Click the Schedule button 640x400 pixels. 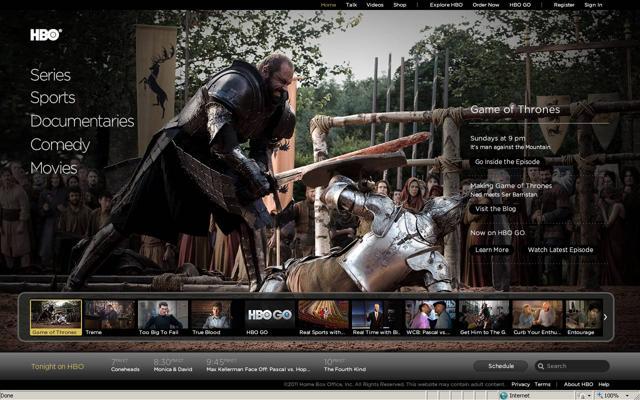(x=501, y=366)
